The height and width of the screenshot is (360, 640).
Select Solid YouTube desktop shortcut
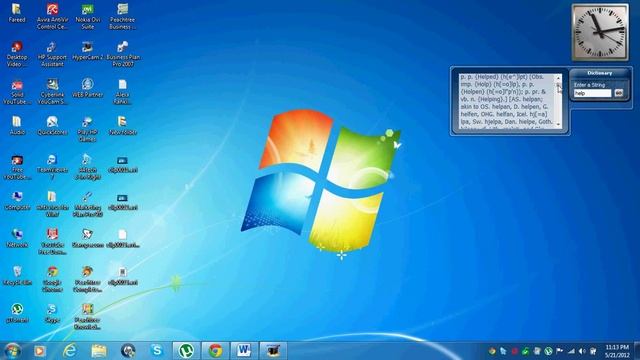point(17,91)
